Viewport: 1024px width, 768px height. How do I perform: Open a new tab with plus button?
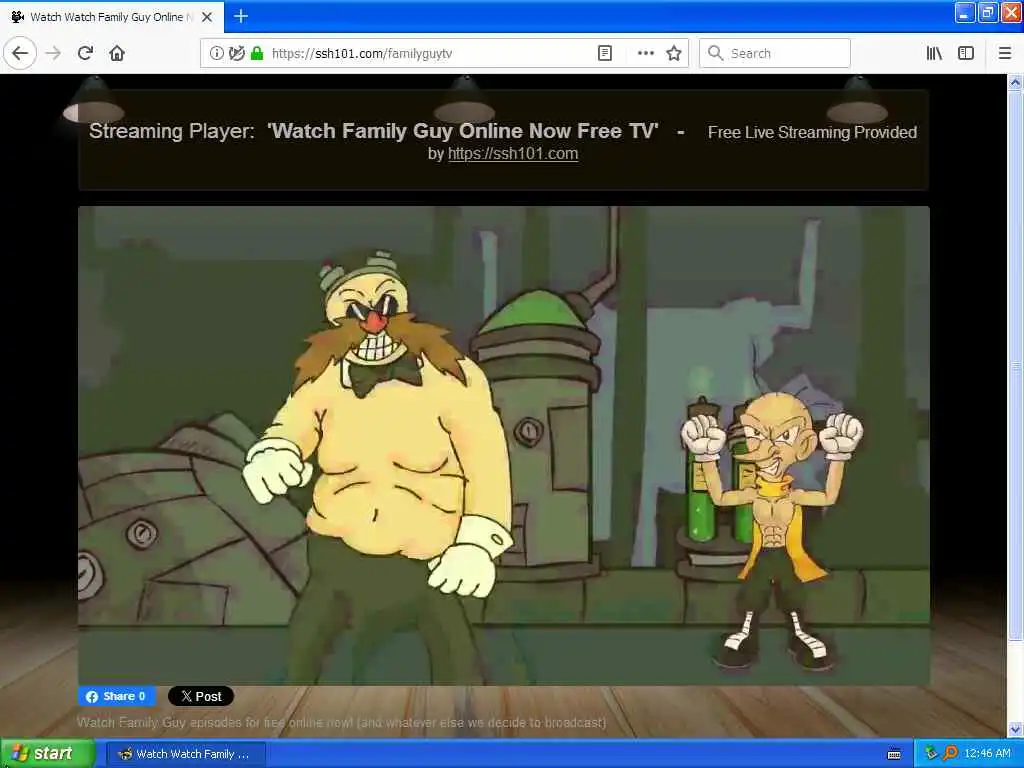(241, 16)
